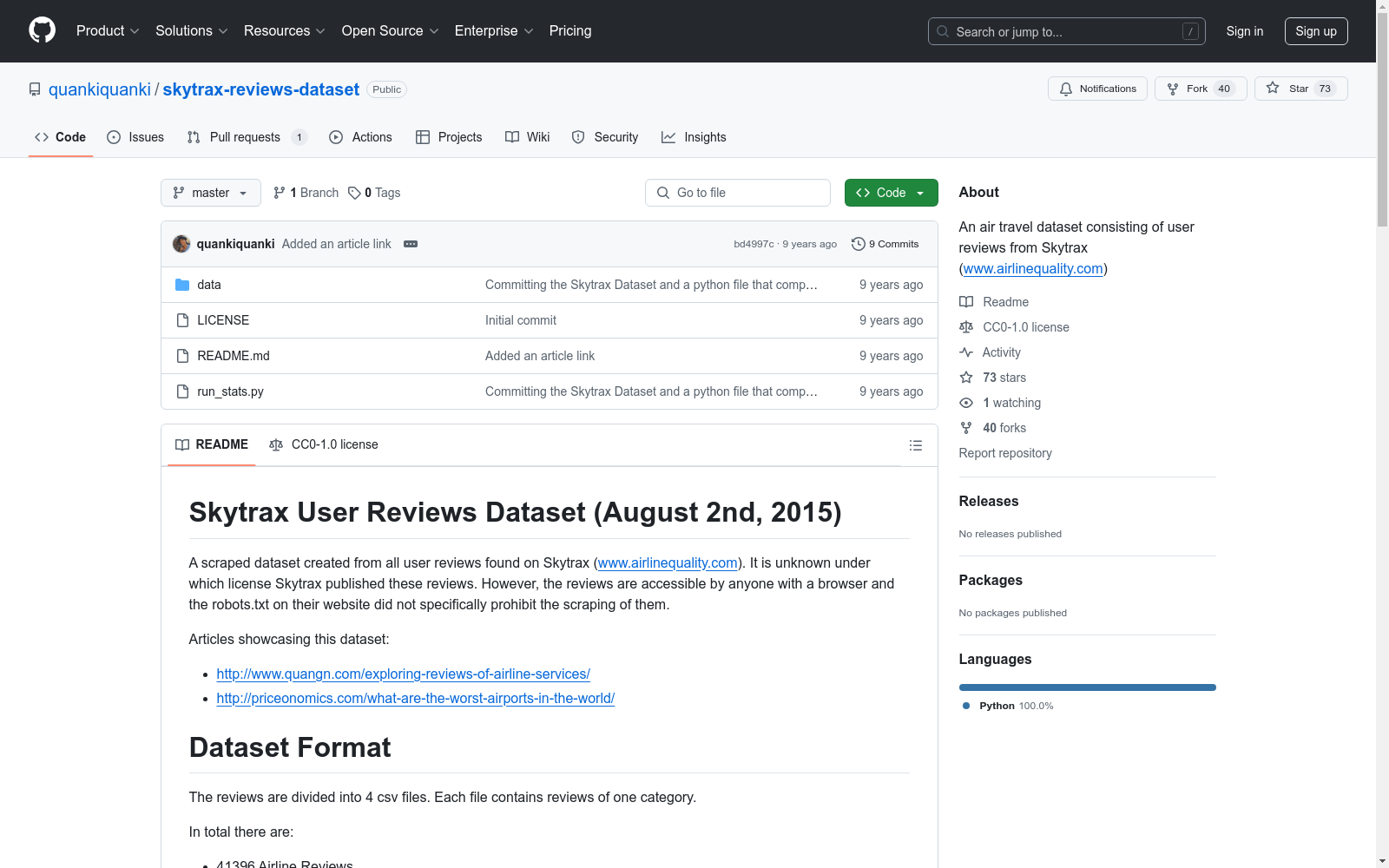This screenshot has height=868, width=1389.
Task: Switch to the Issues tab
Action: (x=135, y=137)
